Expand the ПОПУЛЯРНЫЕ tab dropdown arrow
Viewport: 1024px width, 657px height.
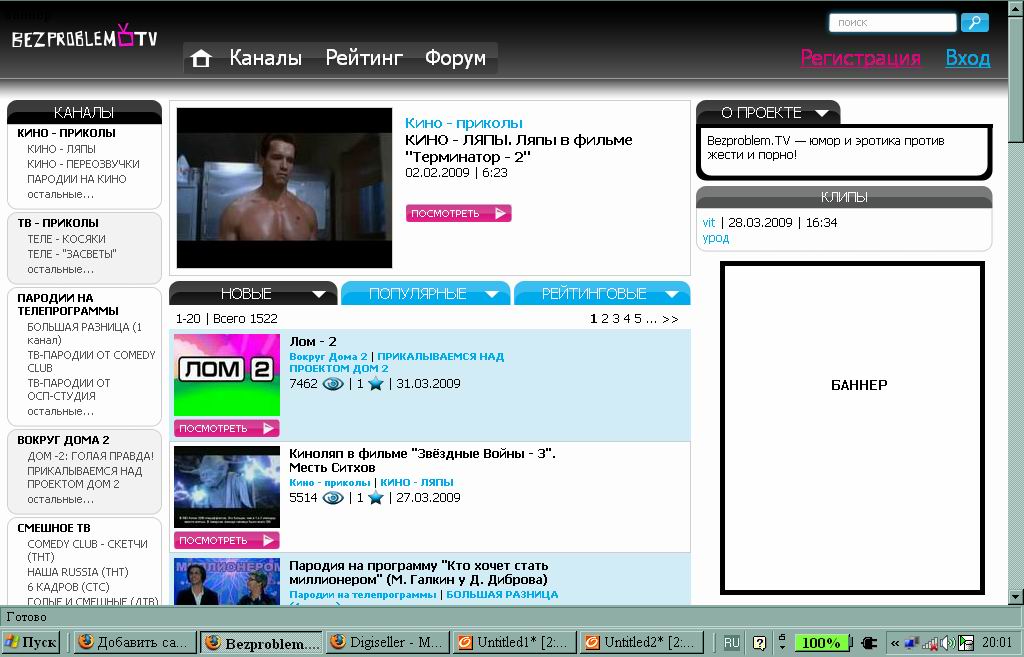pyautogui.click(x=492, y=295)
